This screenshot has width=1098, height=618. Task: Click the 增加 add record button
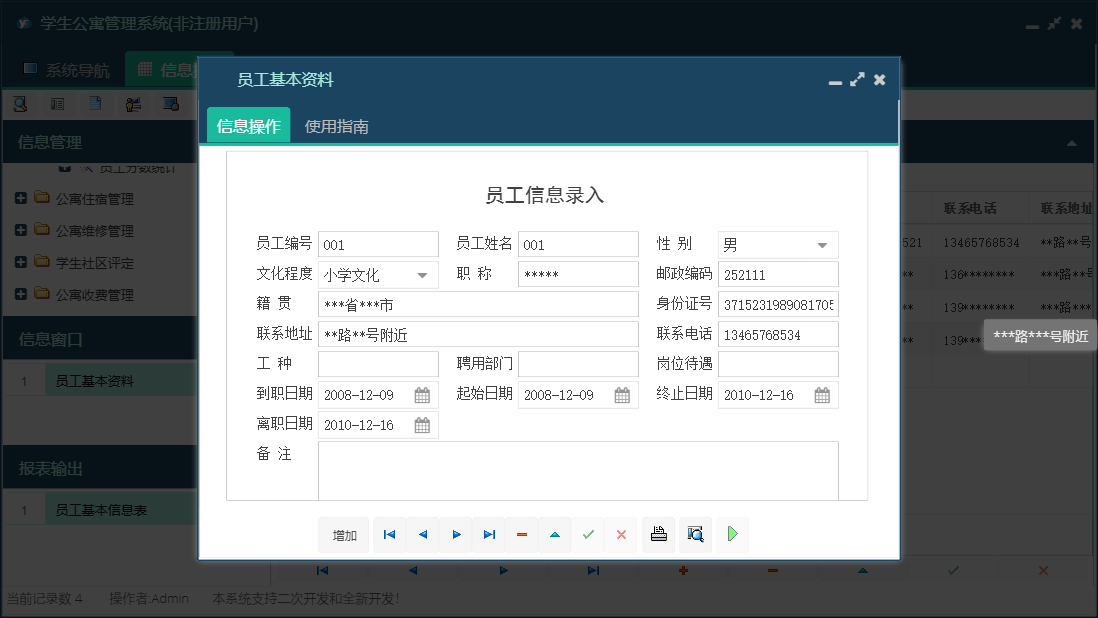click(343, 535)
